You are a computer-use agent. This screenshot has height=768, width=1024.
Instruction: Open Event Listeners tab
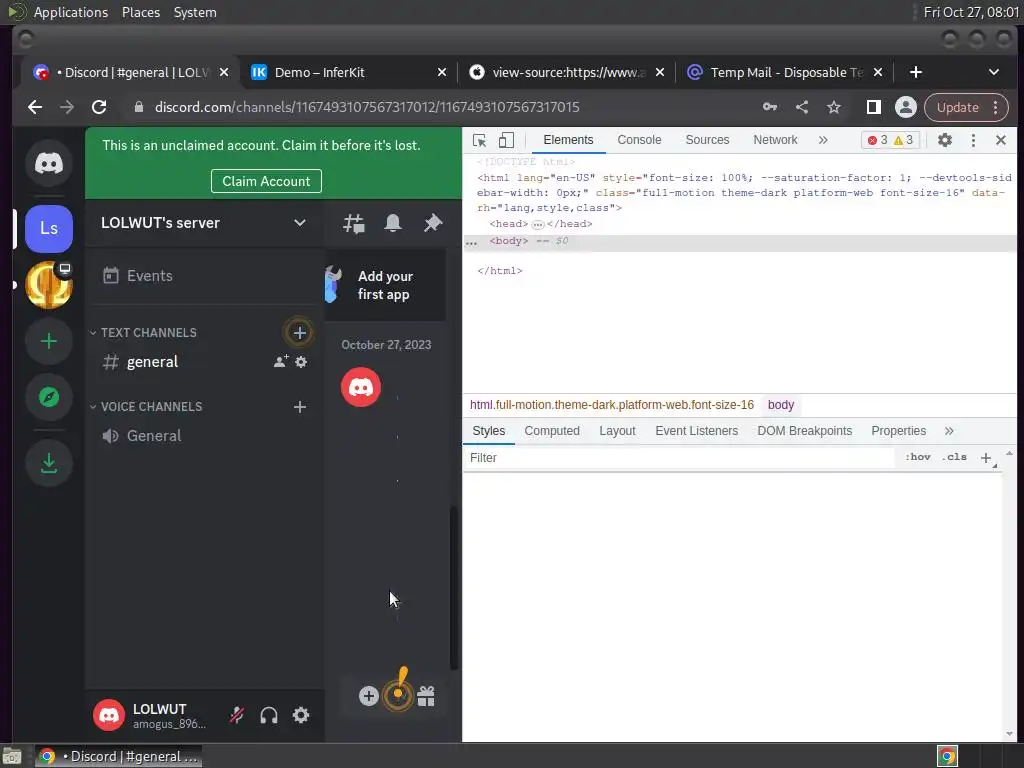(697, 431)
